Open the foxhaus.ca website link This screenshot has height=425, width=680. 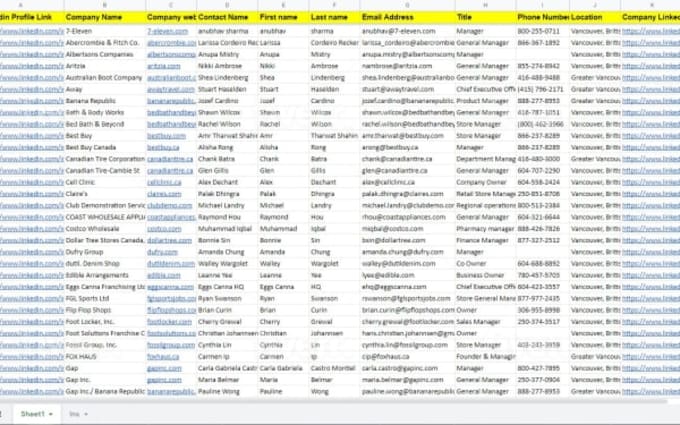[163, 356]
